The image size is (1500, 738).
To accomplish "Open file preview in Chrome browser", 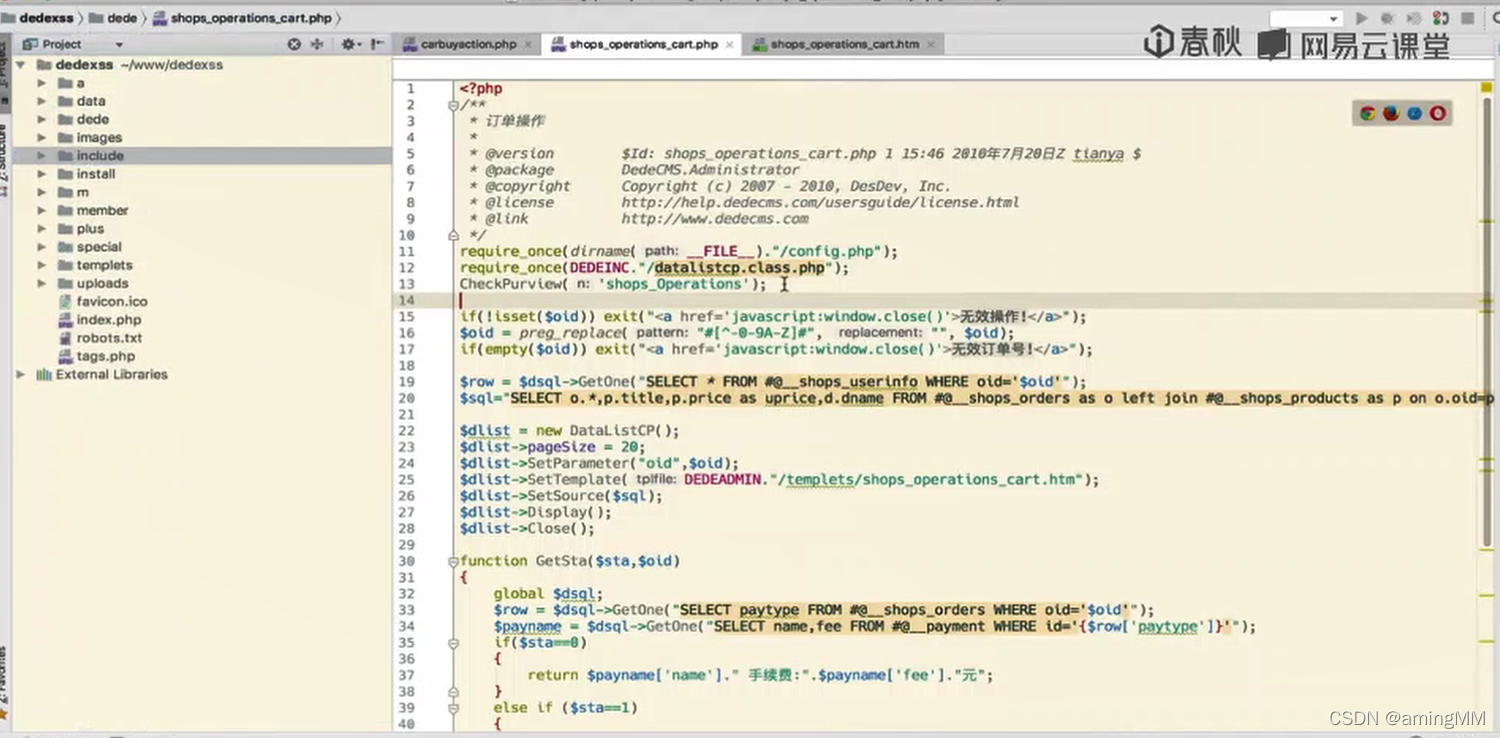I will click(1367, 113).
